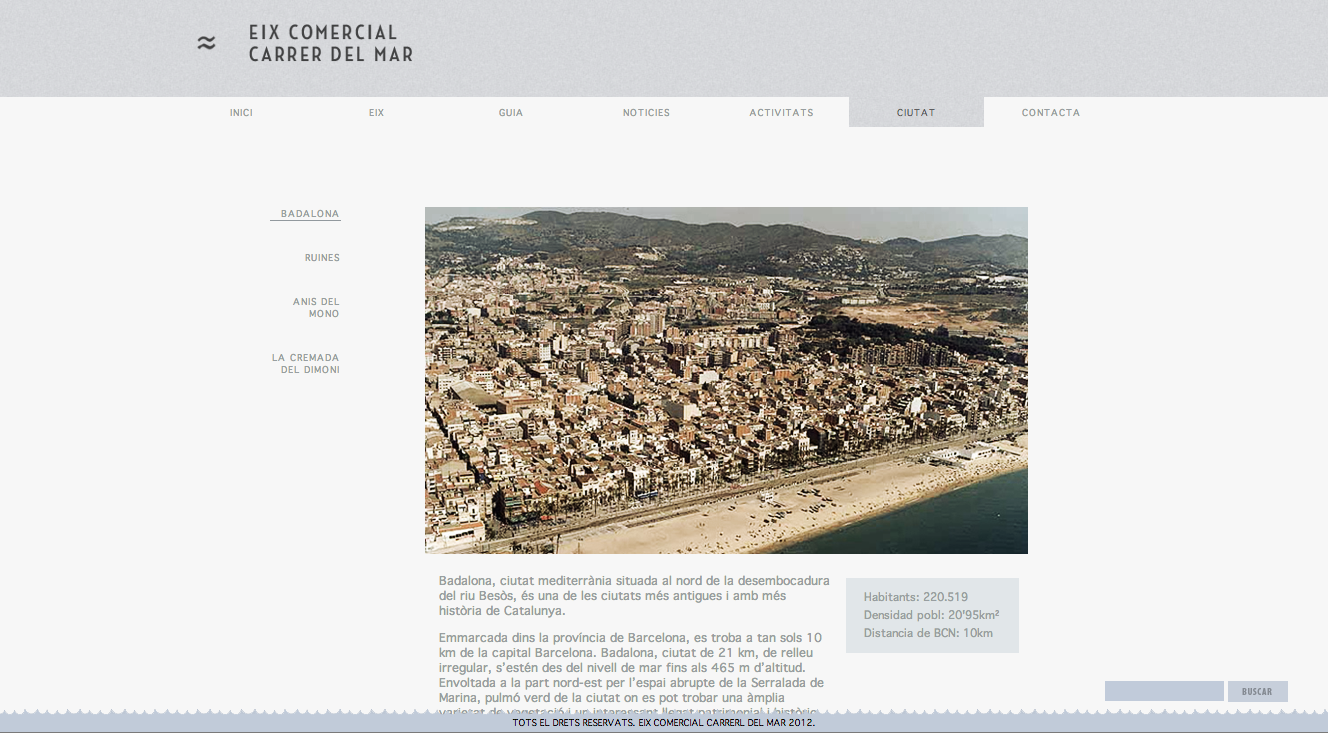The image size is (1328, 733).
Task: Click the aerial photo of Badalona
Action: [726, 380]
